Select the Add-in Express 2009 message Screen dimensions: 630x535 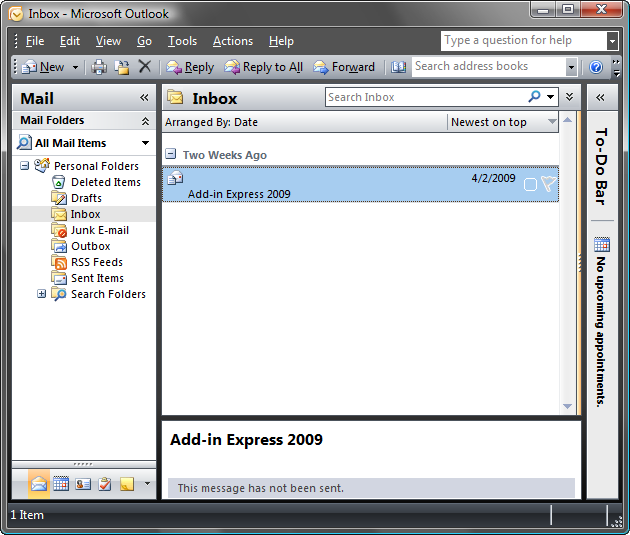click(360, 185)
